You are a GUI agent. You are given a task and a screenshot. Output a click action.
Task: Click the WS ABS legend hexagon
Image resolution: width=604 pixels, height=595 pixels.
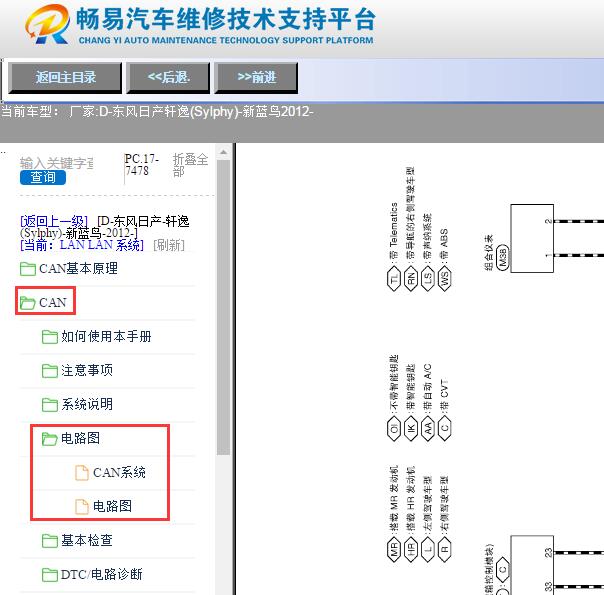[x=445, y=278]
